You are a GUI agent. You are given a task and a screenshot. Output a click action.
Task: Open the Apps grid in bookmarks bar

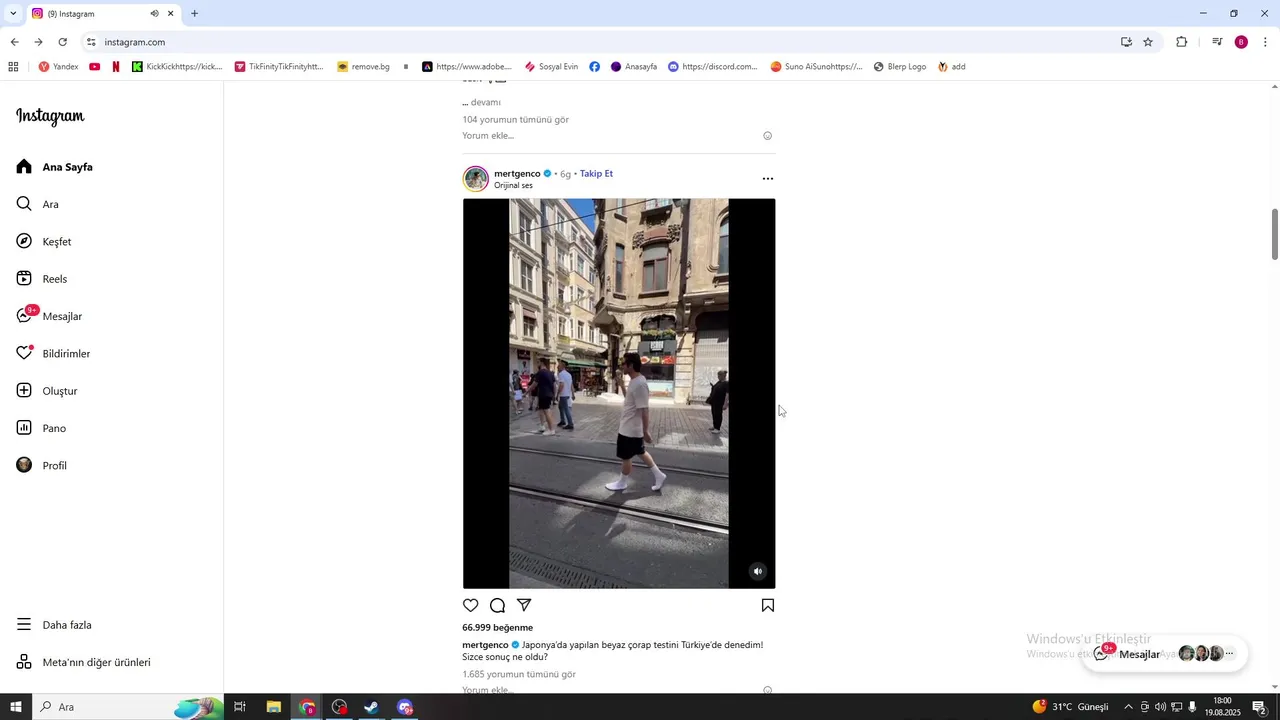pos(13,67)
